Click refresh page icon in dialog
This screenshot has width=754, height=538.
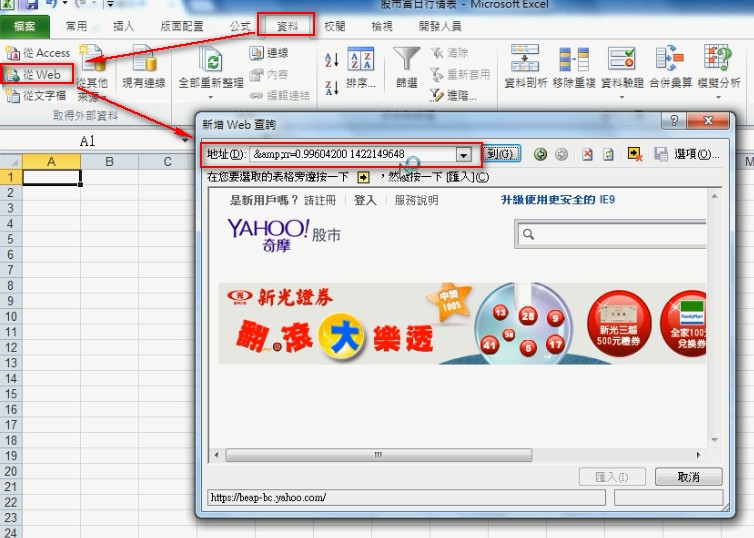608,154
